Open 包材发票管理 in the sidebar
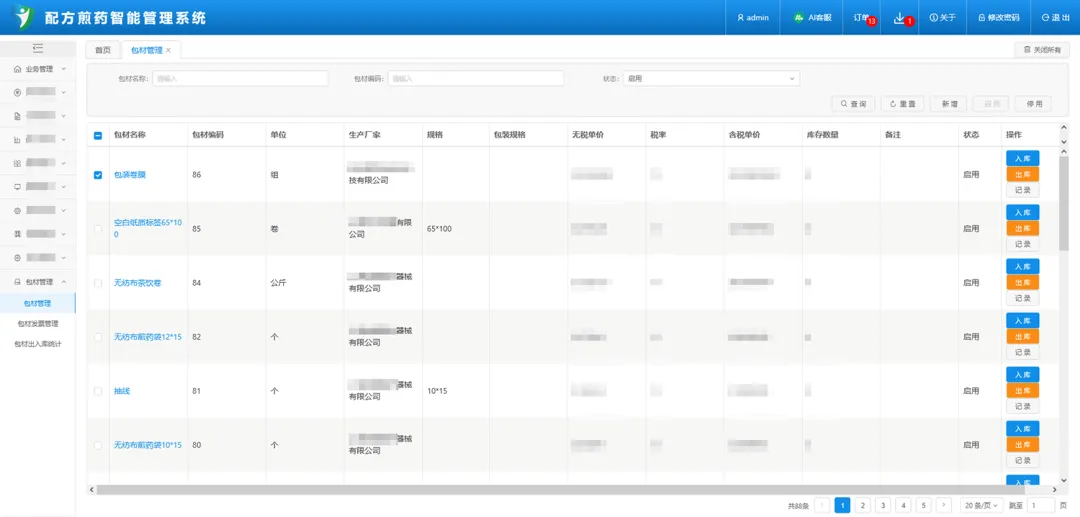Image resolution: width=1080 pixels, height=517 pixels. coord(38,324)
